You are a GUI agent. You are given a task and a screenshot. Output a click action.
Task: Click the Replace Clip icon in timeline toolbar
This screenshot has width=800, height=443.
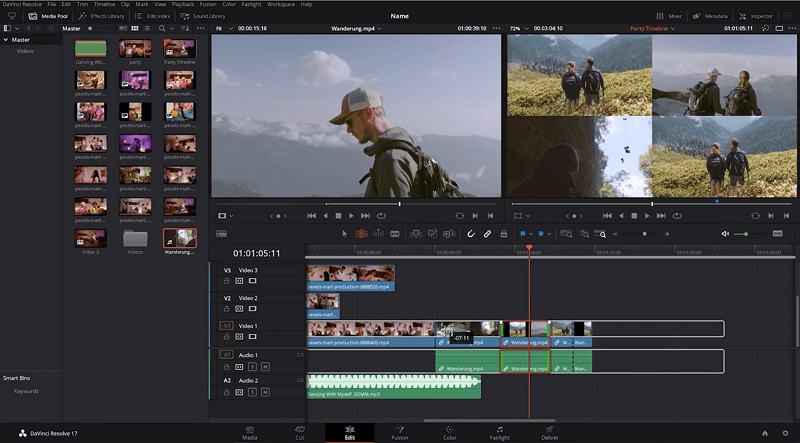pos(449,234)
